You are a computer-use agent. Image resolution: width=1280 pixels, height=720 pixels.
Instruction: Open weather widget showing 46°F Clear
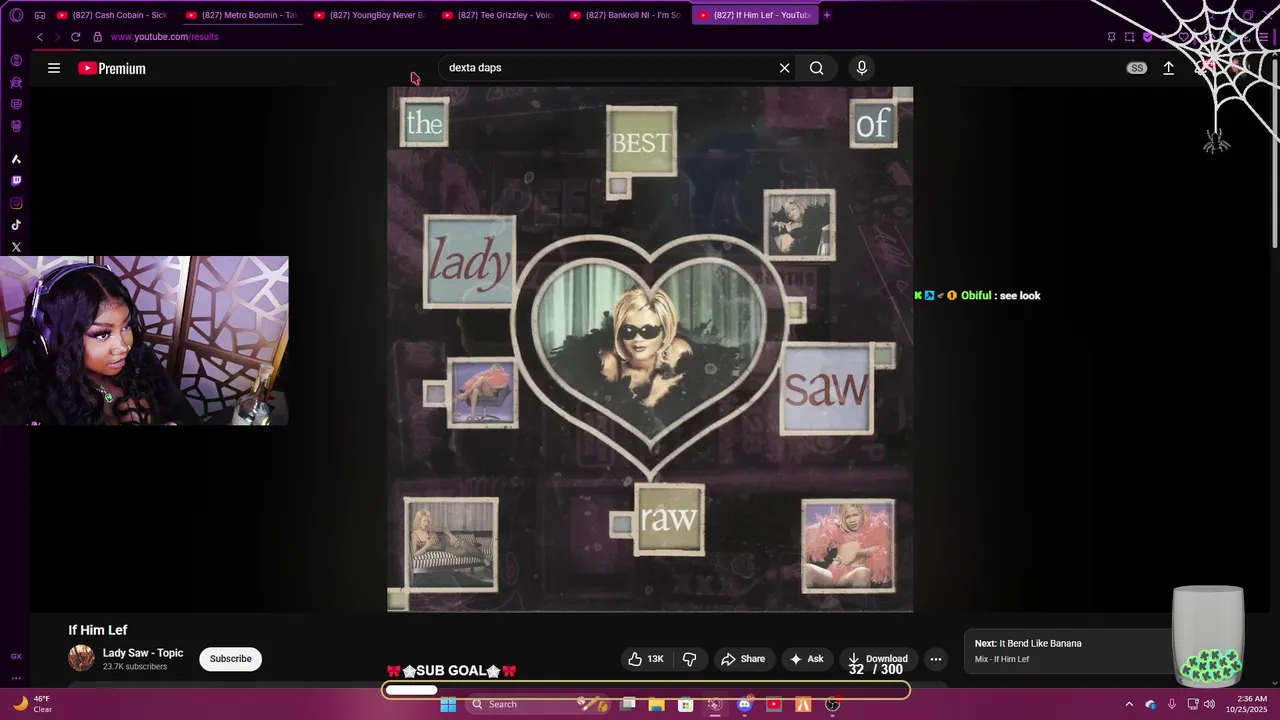(32, 704)
